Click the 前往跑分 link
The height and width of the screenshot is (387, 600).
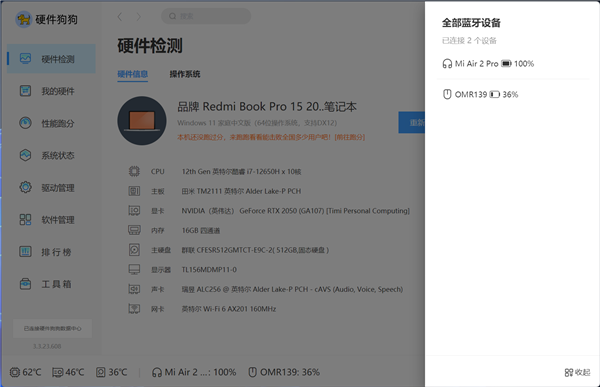(350, 137)
